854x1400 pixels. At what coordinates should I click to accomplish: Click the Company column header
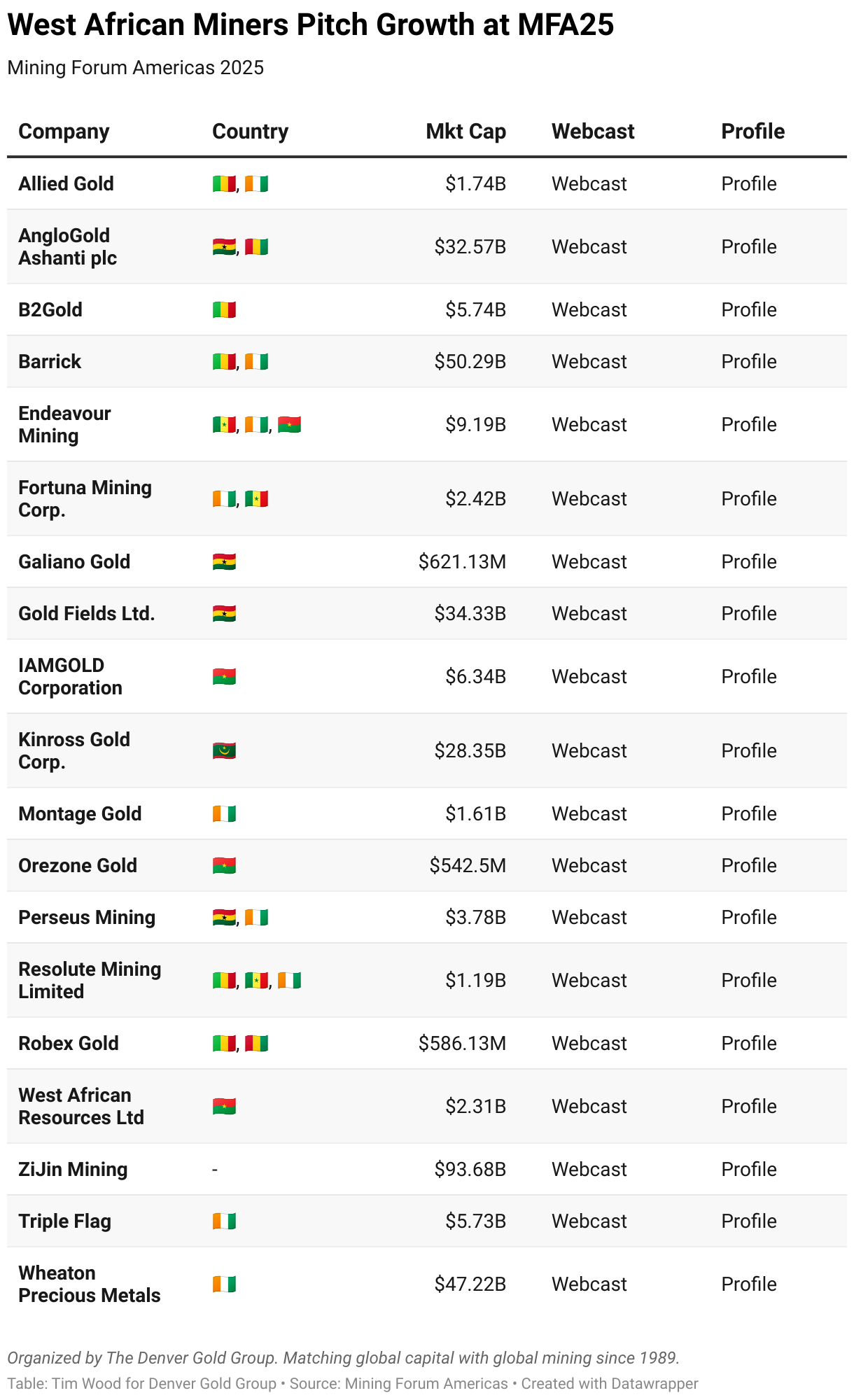[x=64, y=132]
